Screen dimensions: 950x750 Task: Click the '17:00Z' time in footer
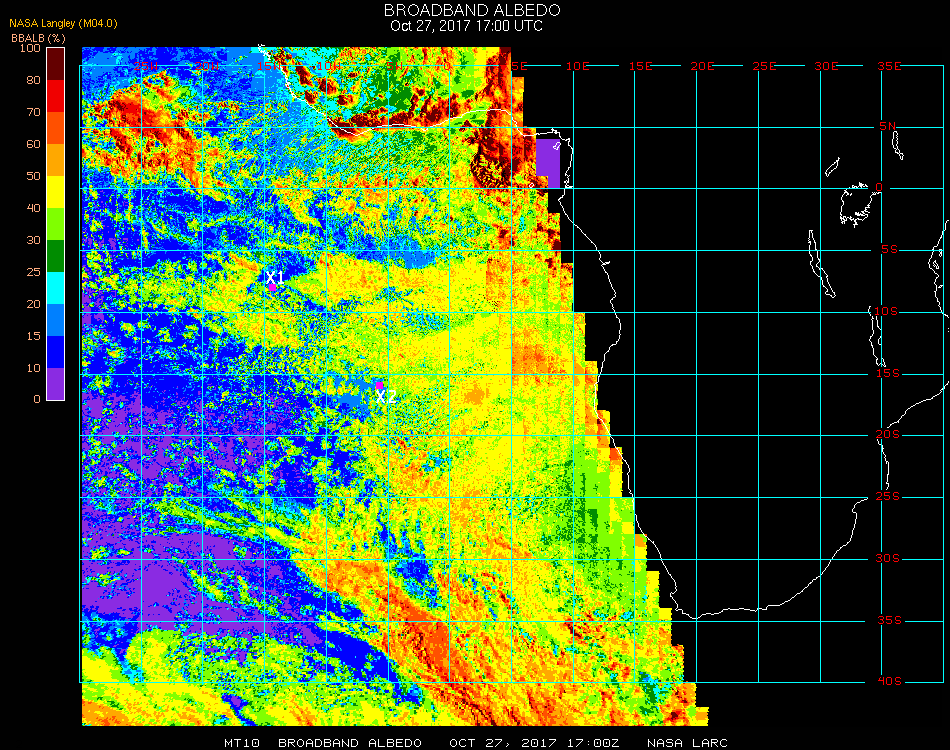tap(593, 743)
